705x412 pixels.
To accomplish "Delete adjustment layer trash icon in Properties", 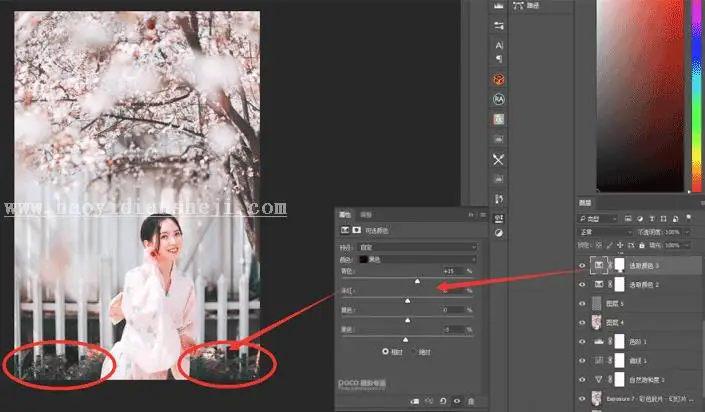I will 471,401.
